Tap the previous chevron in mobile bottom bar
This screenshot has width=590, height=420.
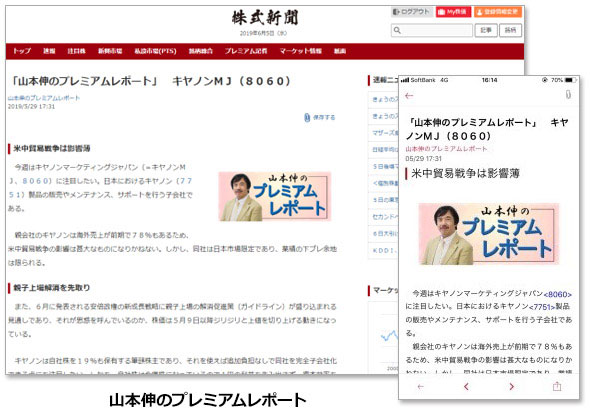pyautogui.click(x=467, y=386)
